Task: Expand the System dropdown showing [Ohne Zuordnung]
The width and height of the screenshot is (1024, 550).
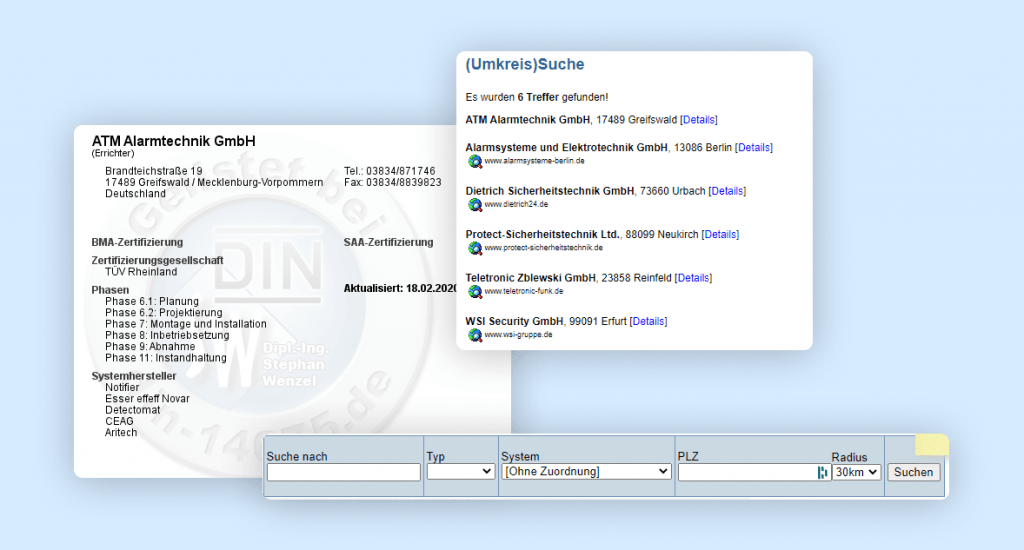Action: [586, 472]
